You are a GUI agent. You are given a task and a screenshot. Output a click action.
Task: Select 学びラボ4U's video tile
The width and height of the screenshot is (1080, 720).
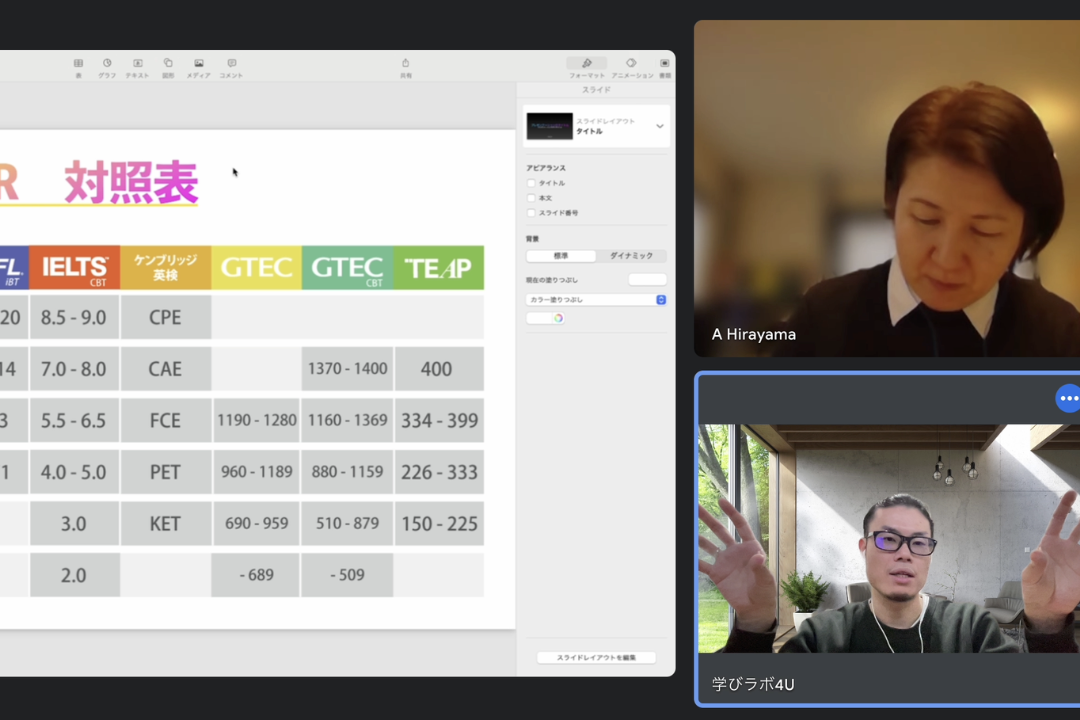[x=889, y=539]
